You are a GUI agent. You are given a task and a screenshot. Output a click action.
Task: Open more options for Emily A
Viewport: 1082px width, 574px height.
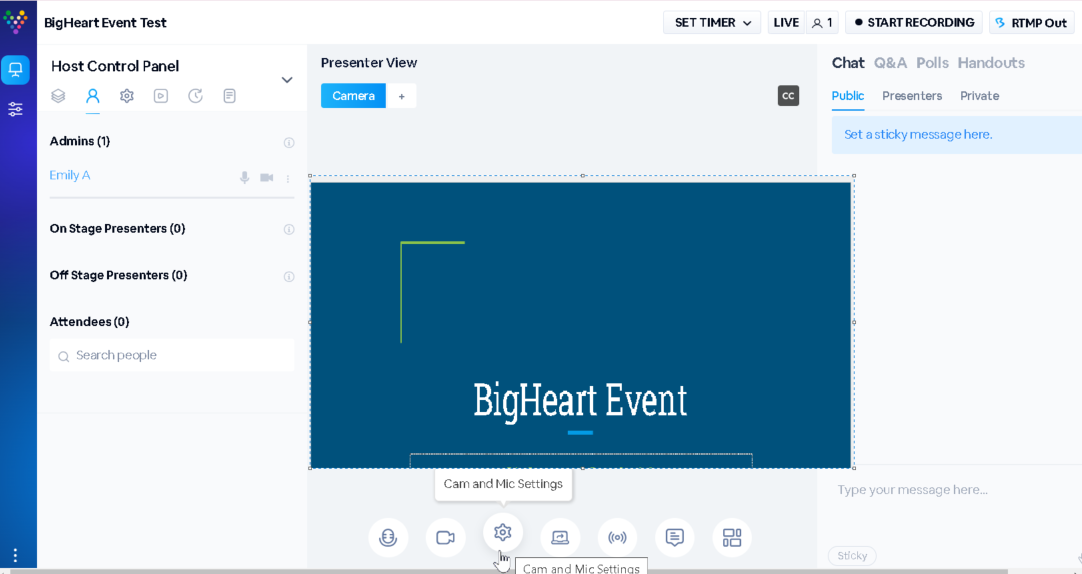point(288,178)
